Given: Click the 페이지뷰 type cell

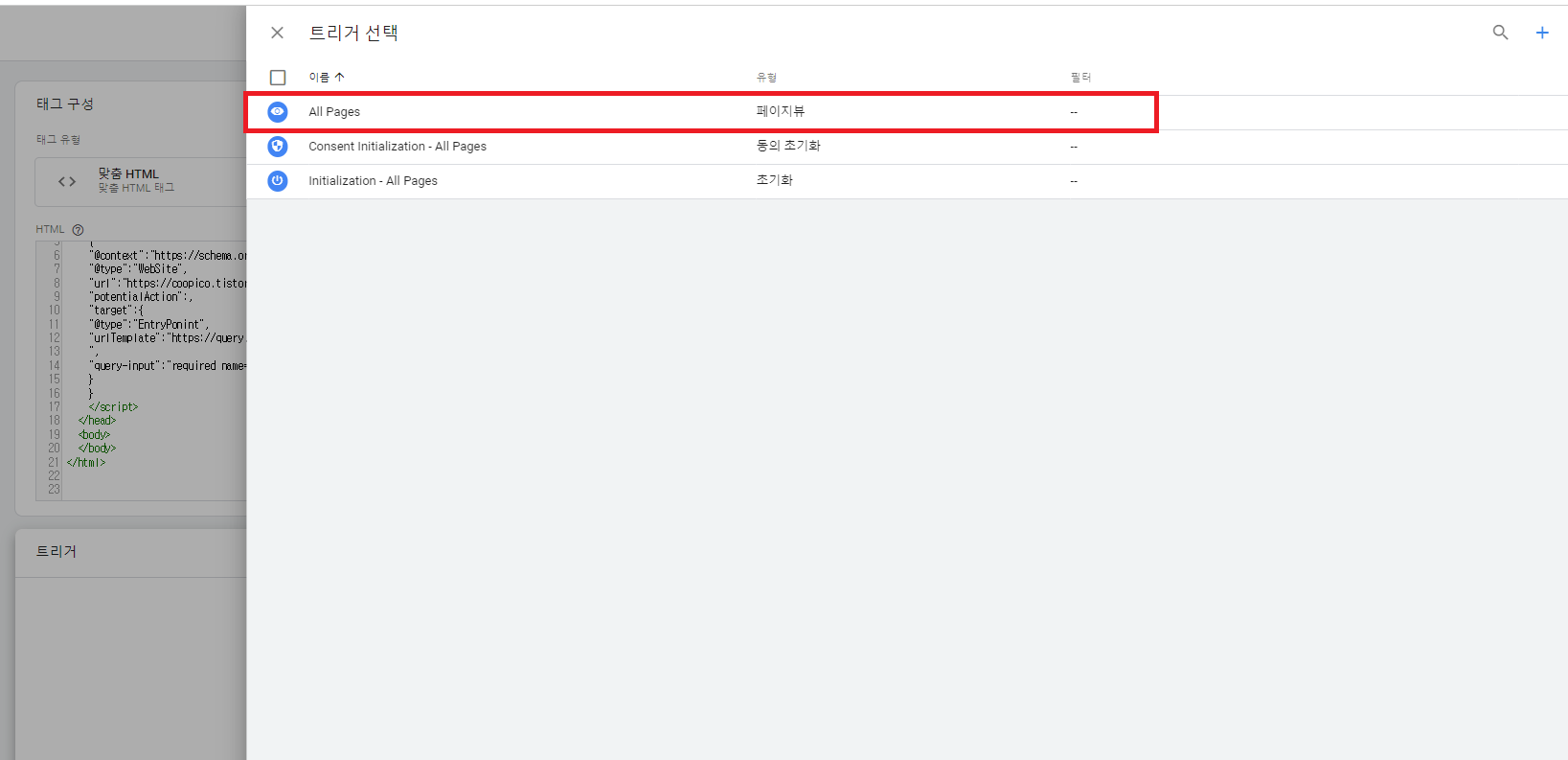Looking at the screenshot, I should [781, 111].
